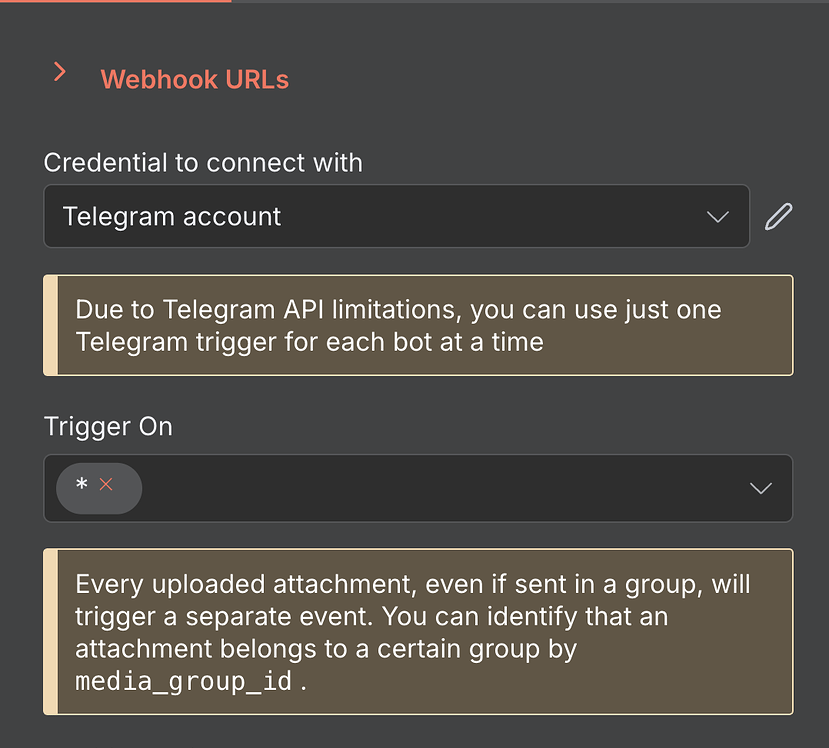Viewport: 829px width, 748px height.
Task: Click the Trigger On dropdown arrow icon
Action: click(x=760, y=488)
